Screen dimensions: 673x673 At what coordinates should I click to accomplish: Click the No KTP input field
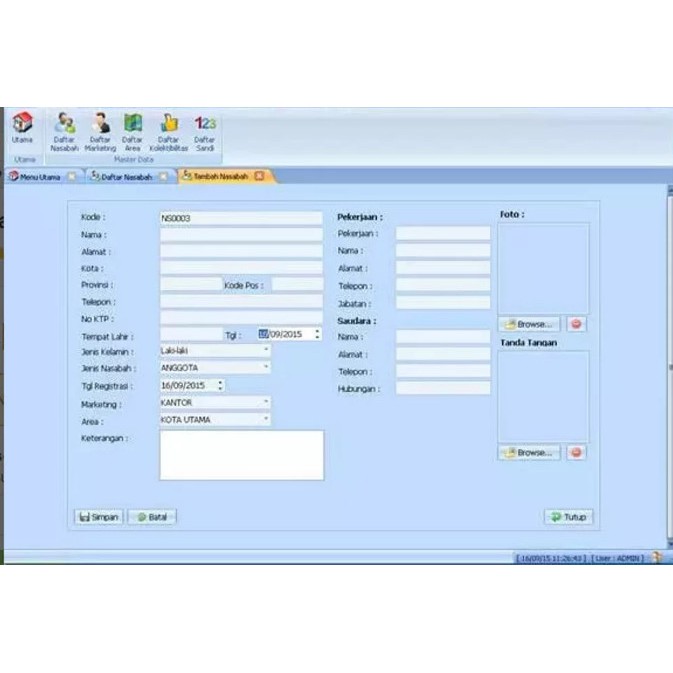pos(241,318)
